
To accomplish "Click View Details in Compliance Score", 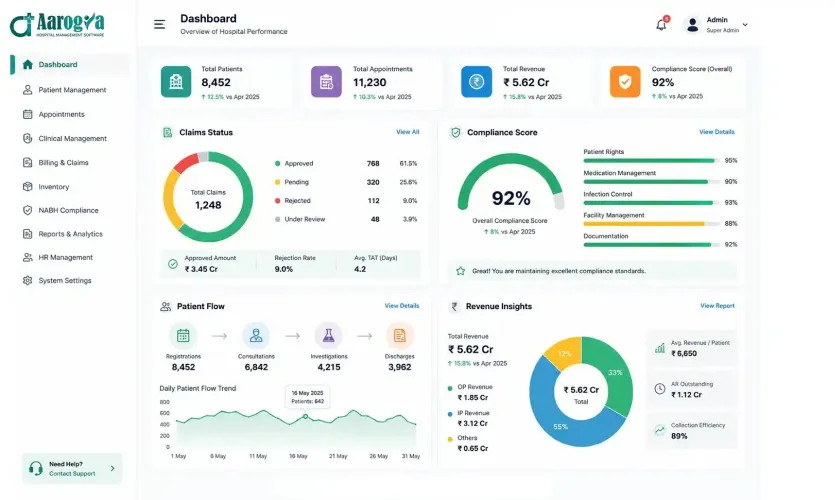I will pos(716,132).
